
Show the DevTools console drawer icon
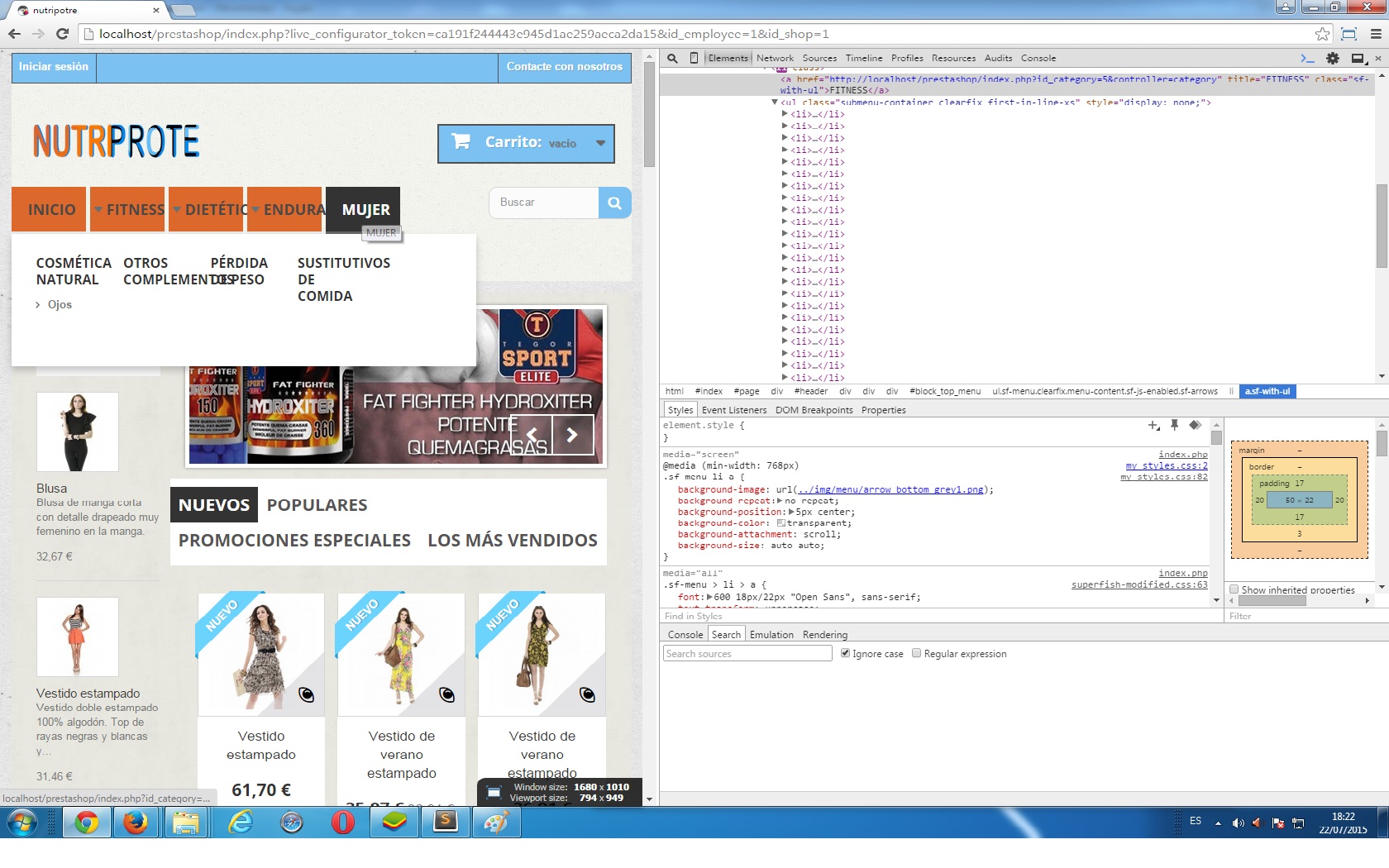tap(1307, 58)
